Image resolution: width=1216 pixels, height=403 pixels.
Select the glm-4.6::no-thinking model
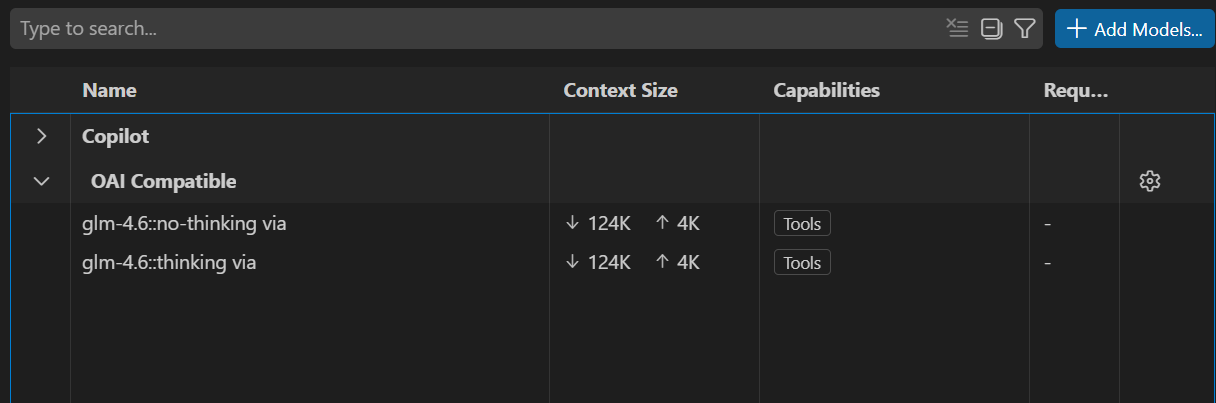click(x=184, y=223)
